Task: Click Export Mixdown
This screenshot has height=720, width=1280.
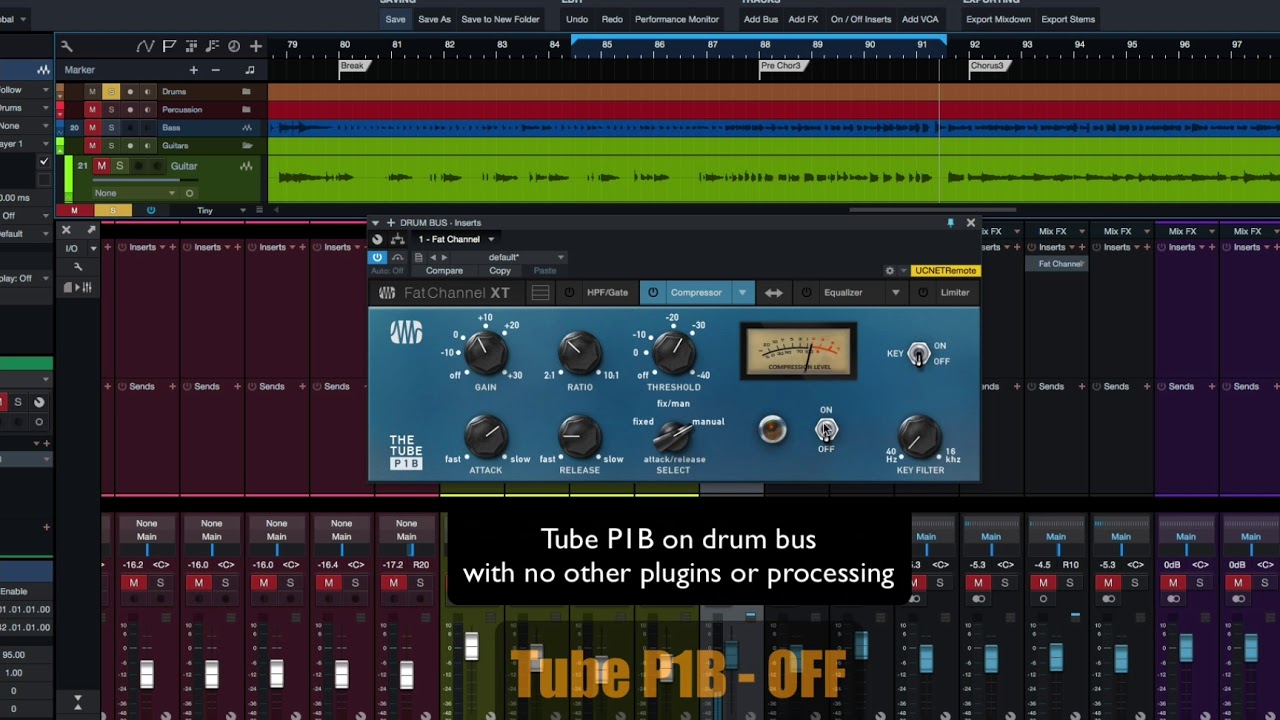Action: click(999, 19)
